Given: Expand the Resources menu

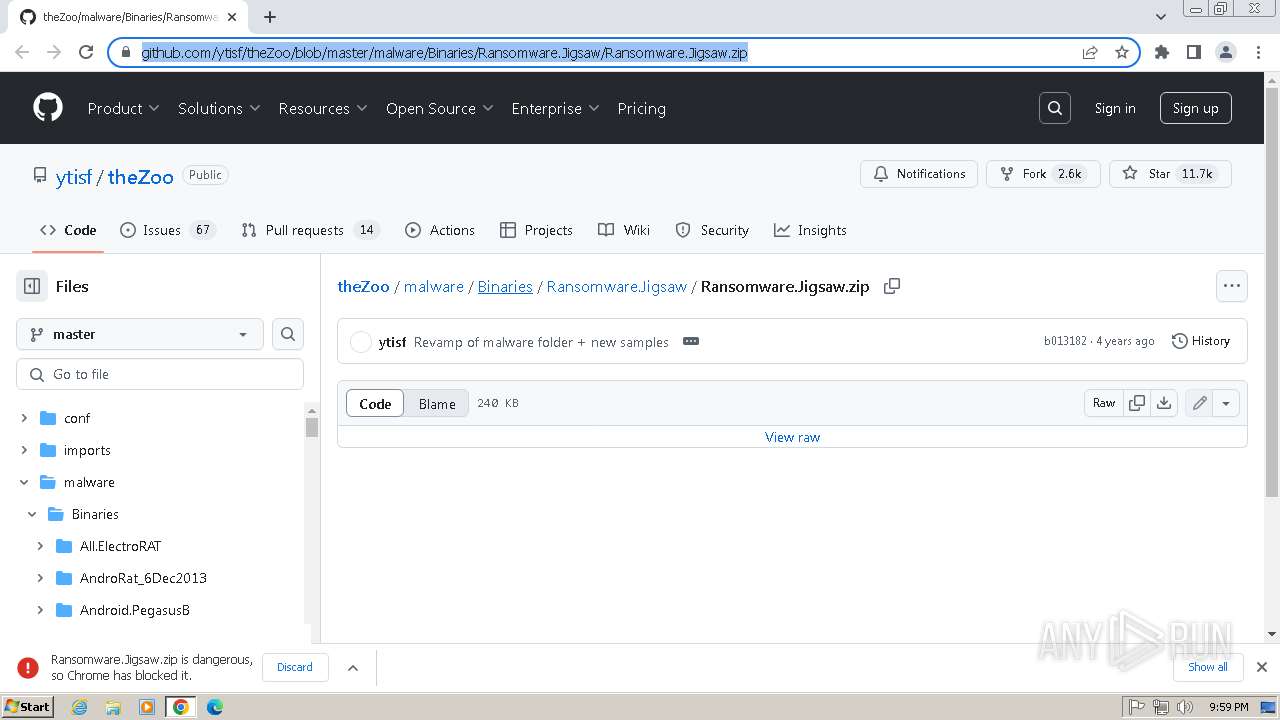Looking at the screenshot, I should (x=323, y=108).
